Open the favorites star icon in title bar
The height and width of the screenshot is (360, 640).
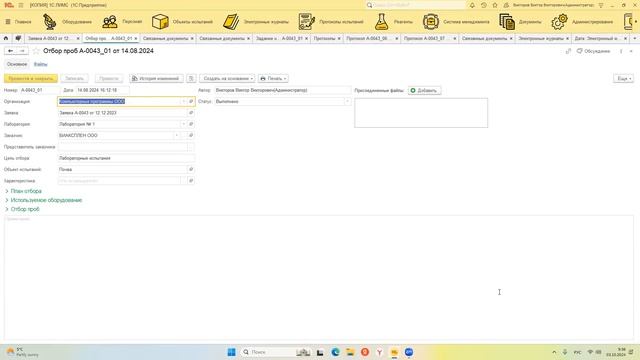(495, 5)
